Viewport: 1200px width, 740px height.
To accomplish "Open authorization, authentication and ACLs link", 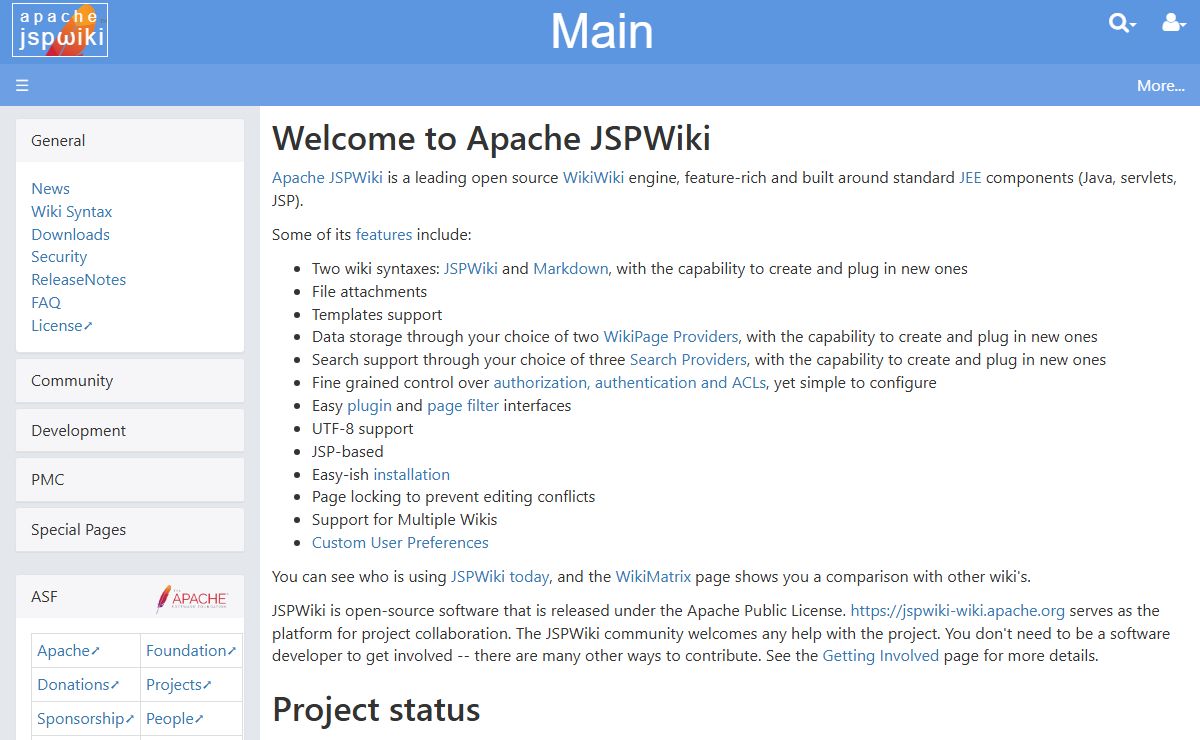I will [x=630, y=383].
